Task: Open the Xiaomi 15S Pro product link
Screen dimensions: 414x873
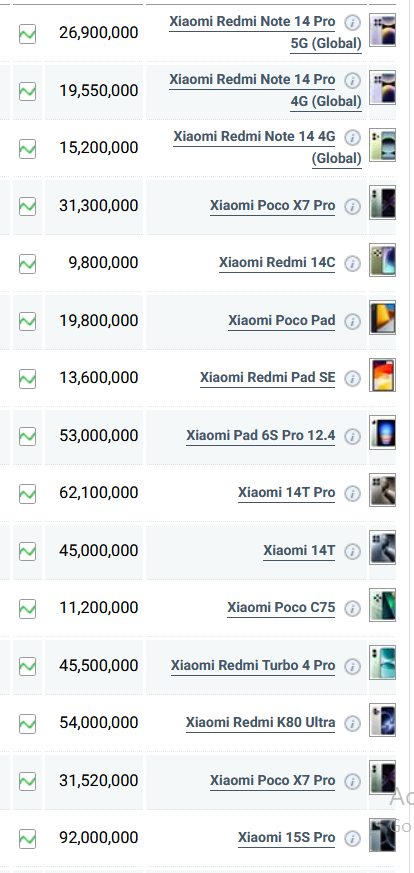Action: 287,838
